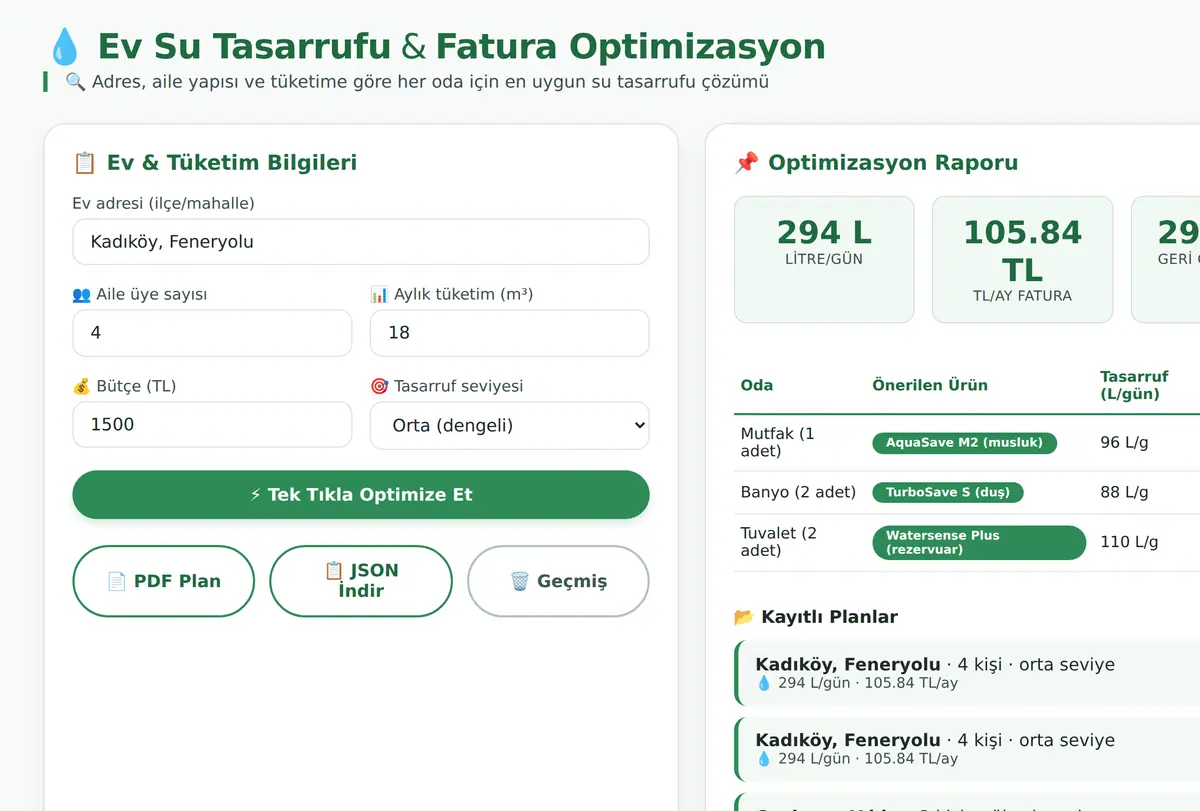
Task: Click the Önerilen Ürün column header
Action: 930,386
